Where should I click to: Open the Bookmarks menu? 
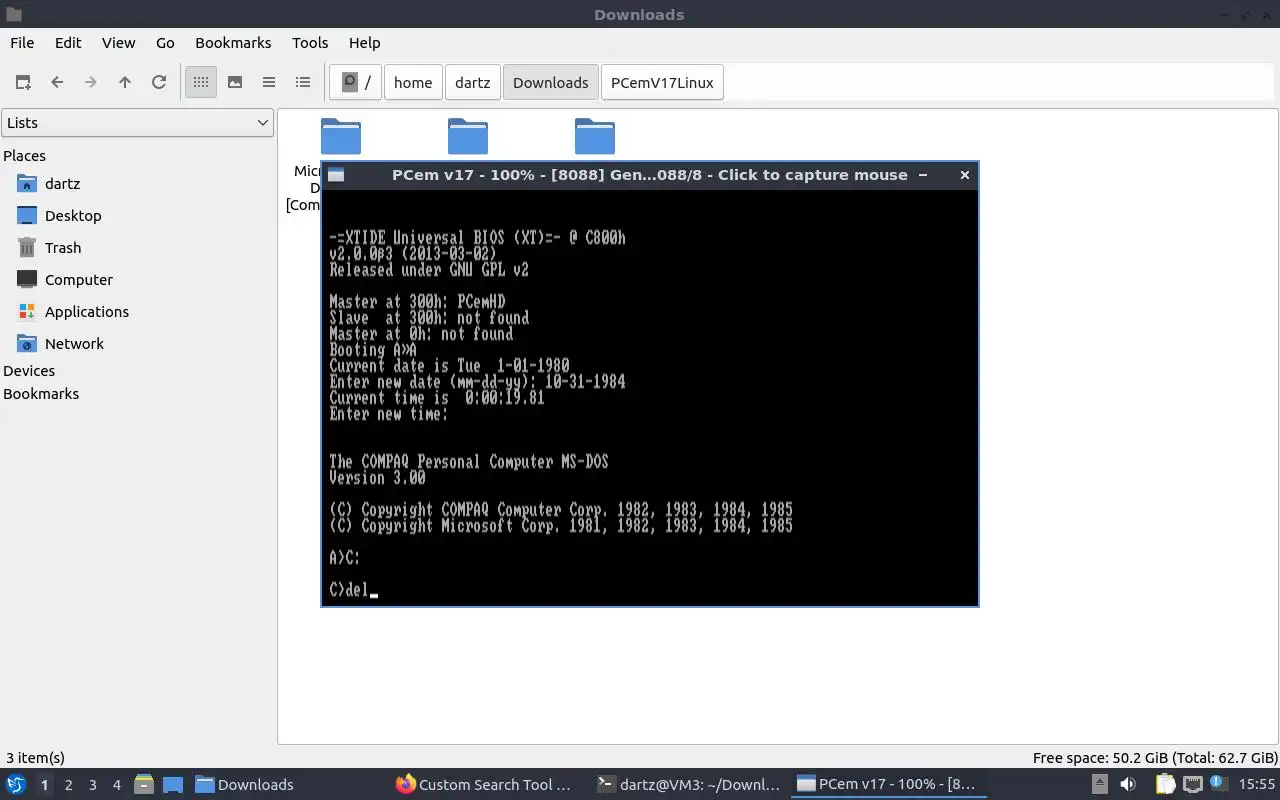click(x=233, y=42)
